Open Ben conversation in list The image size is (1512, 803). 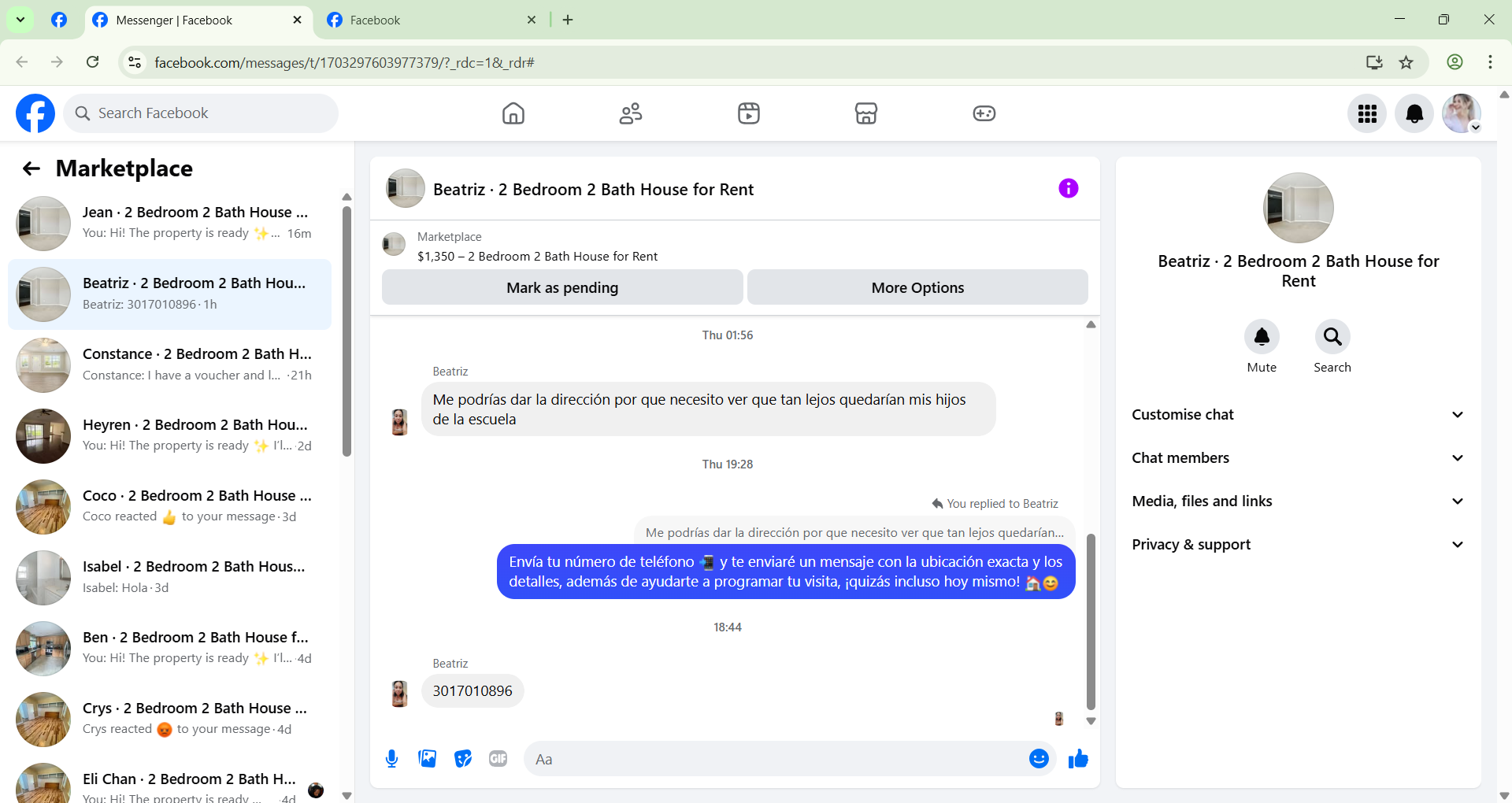169,649
